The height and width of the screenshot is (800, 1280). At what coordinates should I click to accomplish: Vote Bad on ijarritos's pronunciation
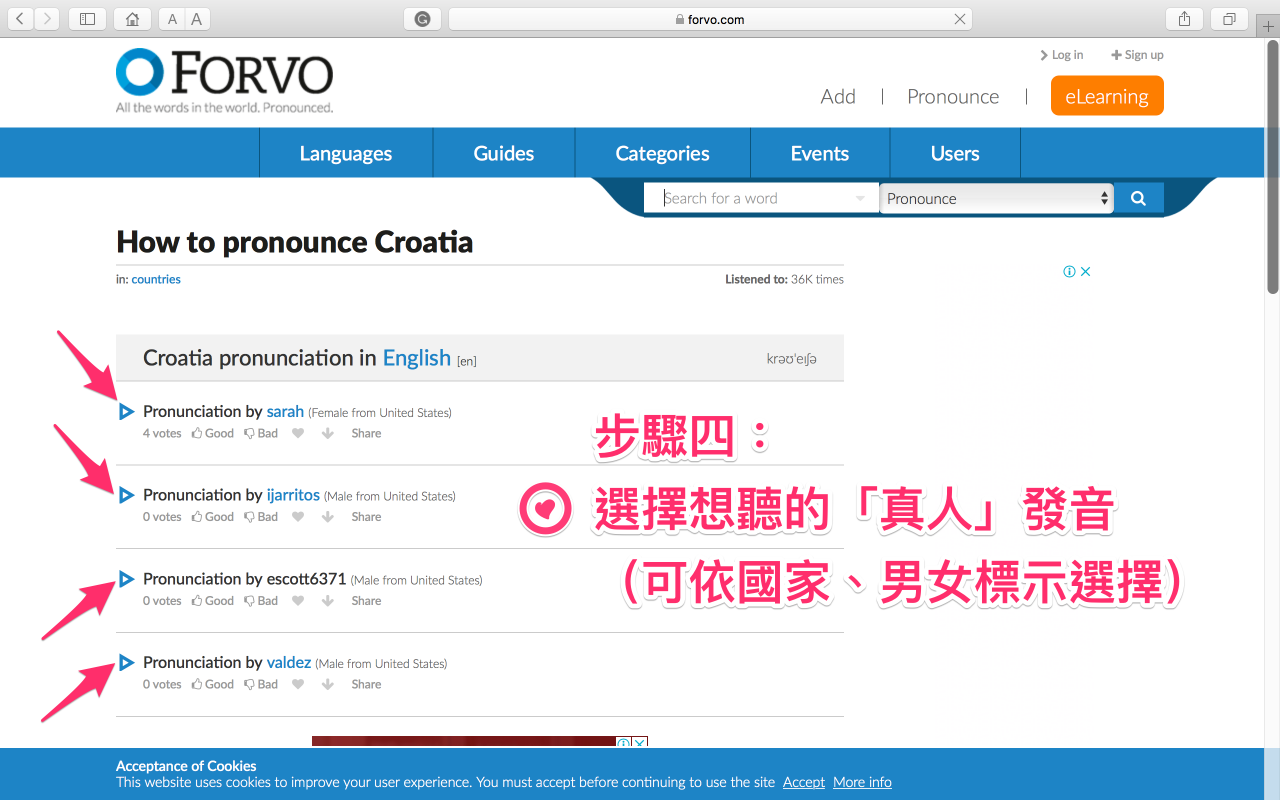(x=261, y=517)
